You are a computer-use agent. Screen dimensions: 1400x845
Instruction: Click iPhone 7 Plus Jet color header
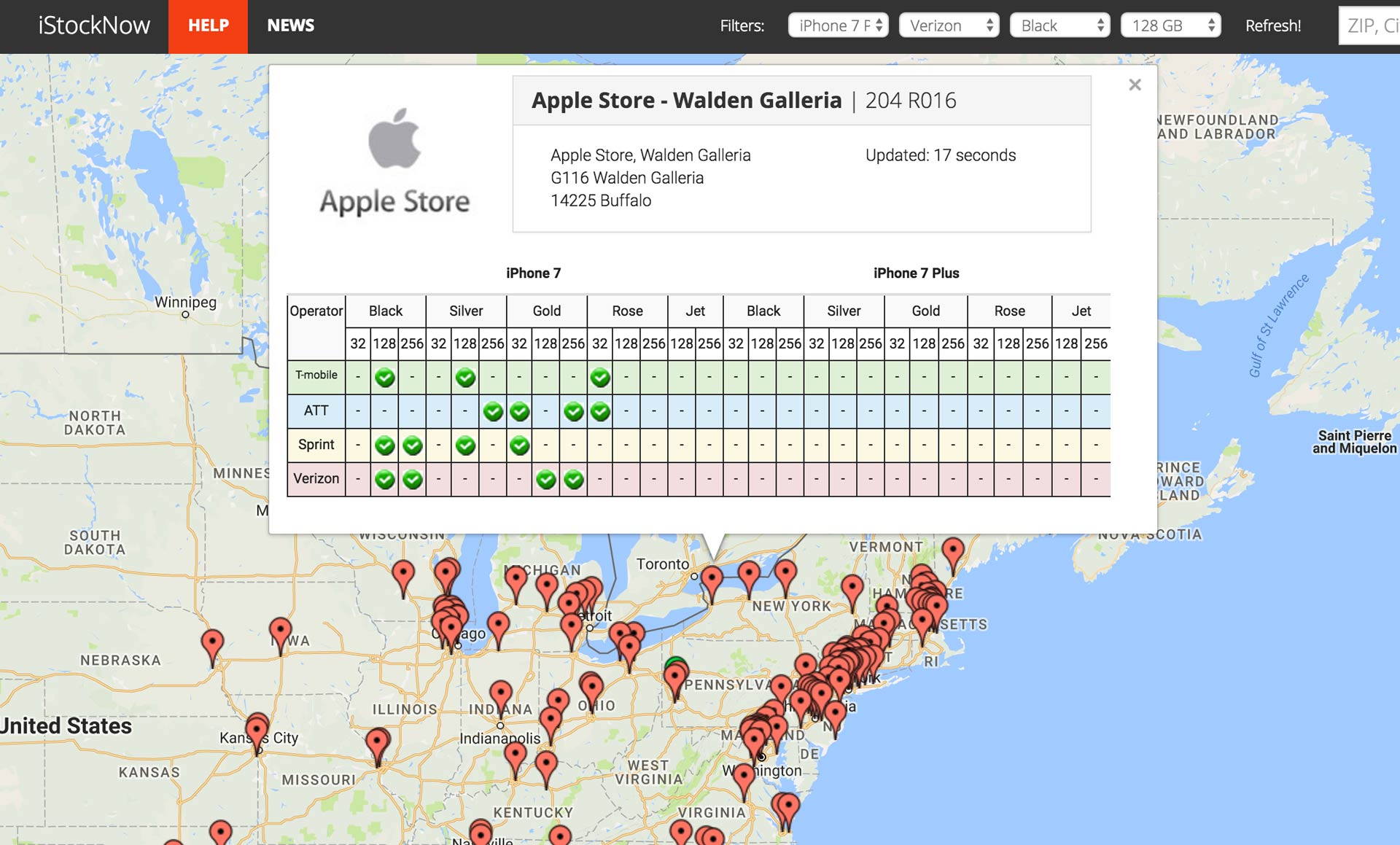click(x=1081, y=311)
